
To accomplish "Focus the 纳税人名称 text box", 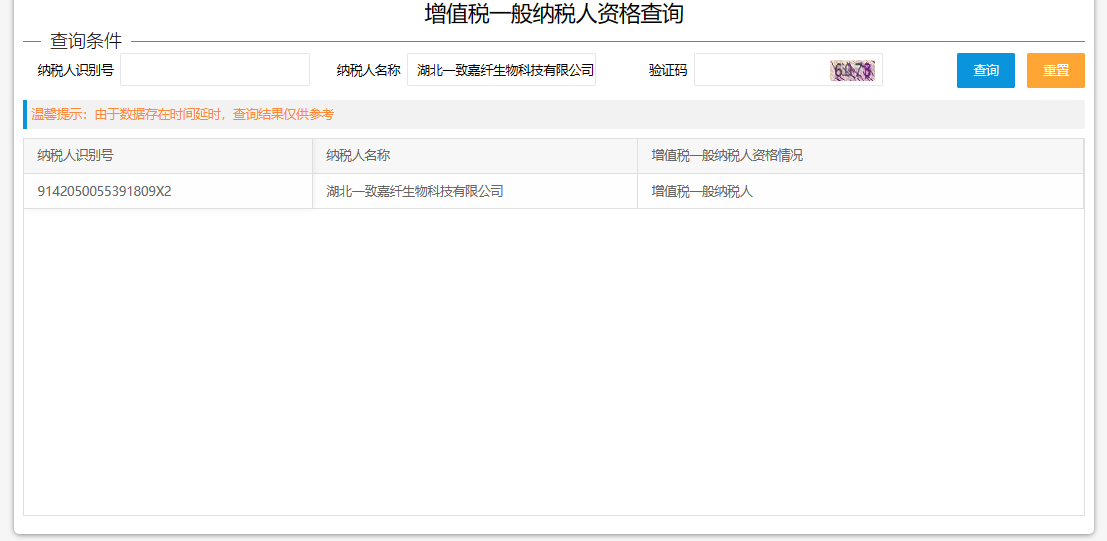I will [501, 70].
